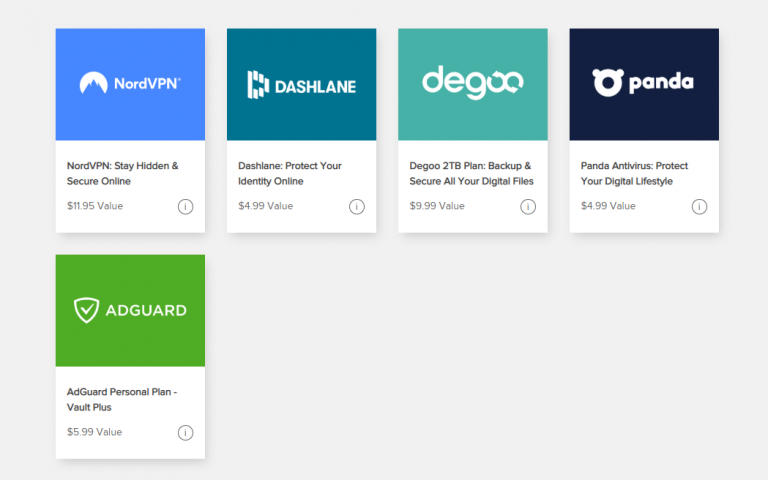Image resolution: width=768 pixels, height=480 pixels.
Task: Click the Panda logo banner
Action: click(x=644, y=84)
